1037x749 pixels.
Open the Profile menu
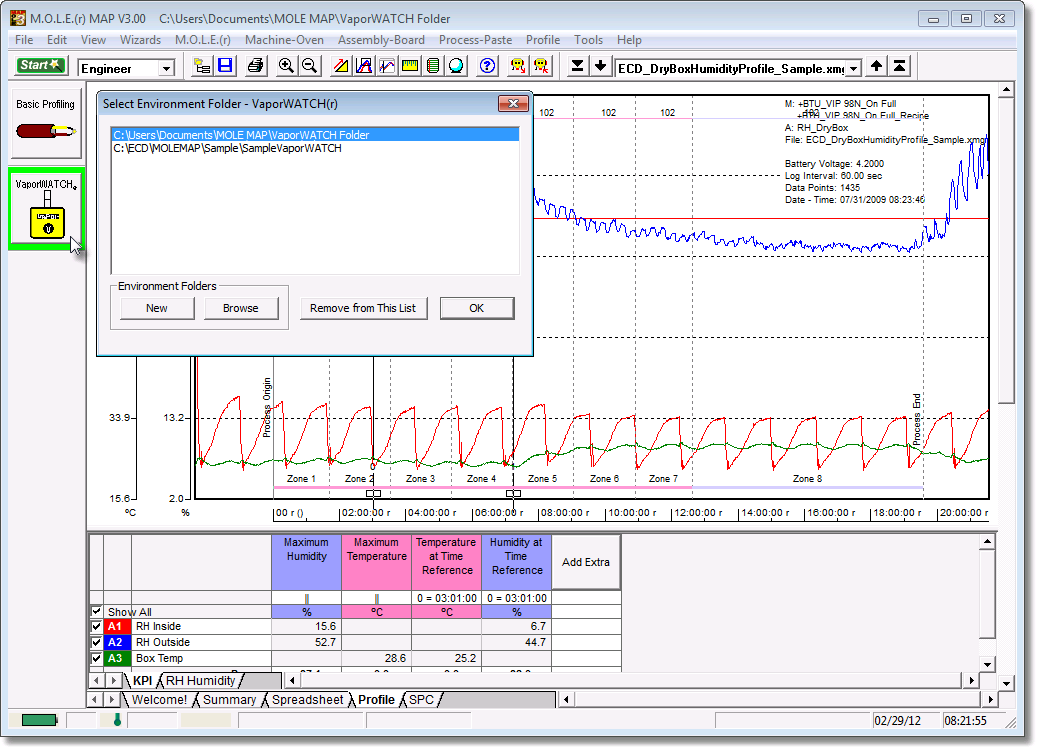(543, 40)
